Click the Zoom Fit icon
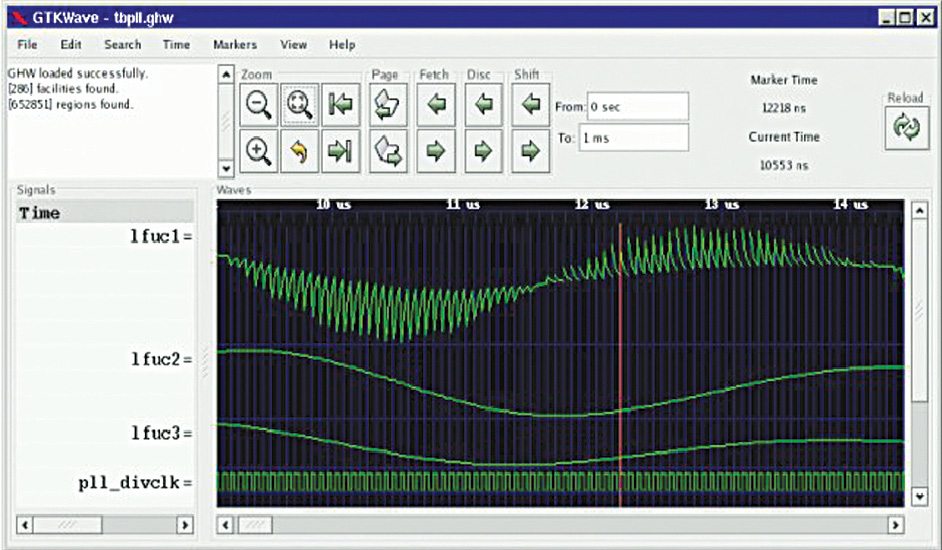Viewport: 942px width, 550px height. tap(298, 105)
